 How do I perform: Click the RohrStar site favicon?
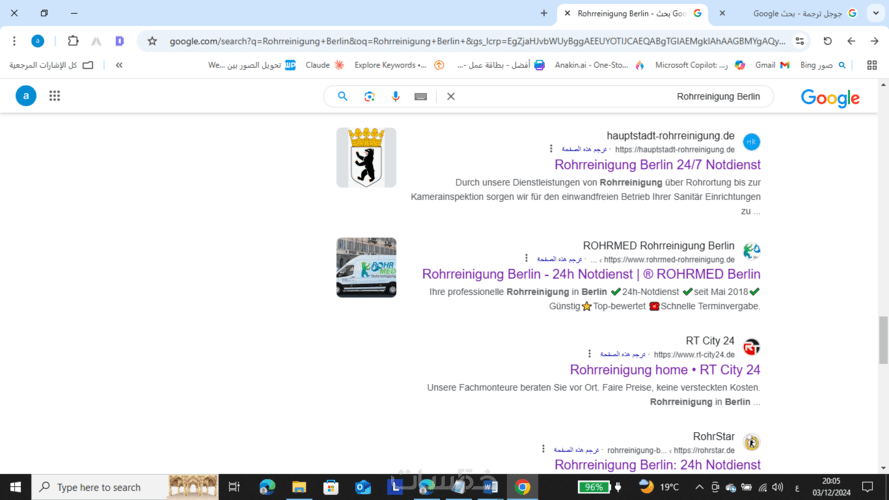coord(751,442)
